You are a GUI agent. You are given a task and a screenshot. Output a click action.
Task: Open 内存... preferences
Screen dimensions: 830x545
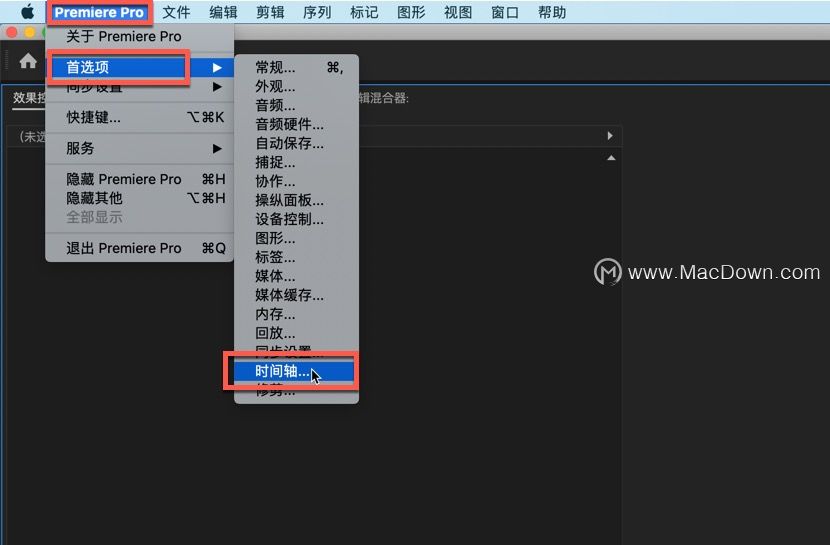click(296, 314)
